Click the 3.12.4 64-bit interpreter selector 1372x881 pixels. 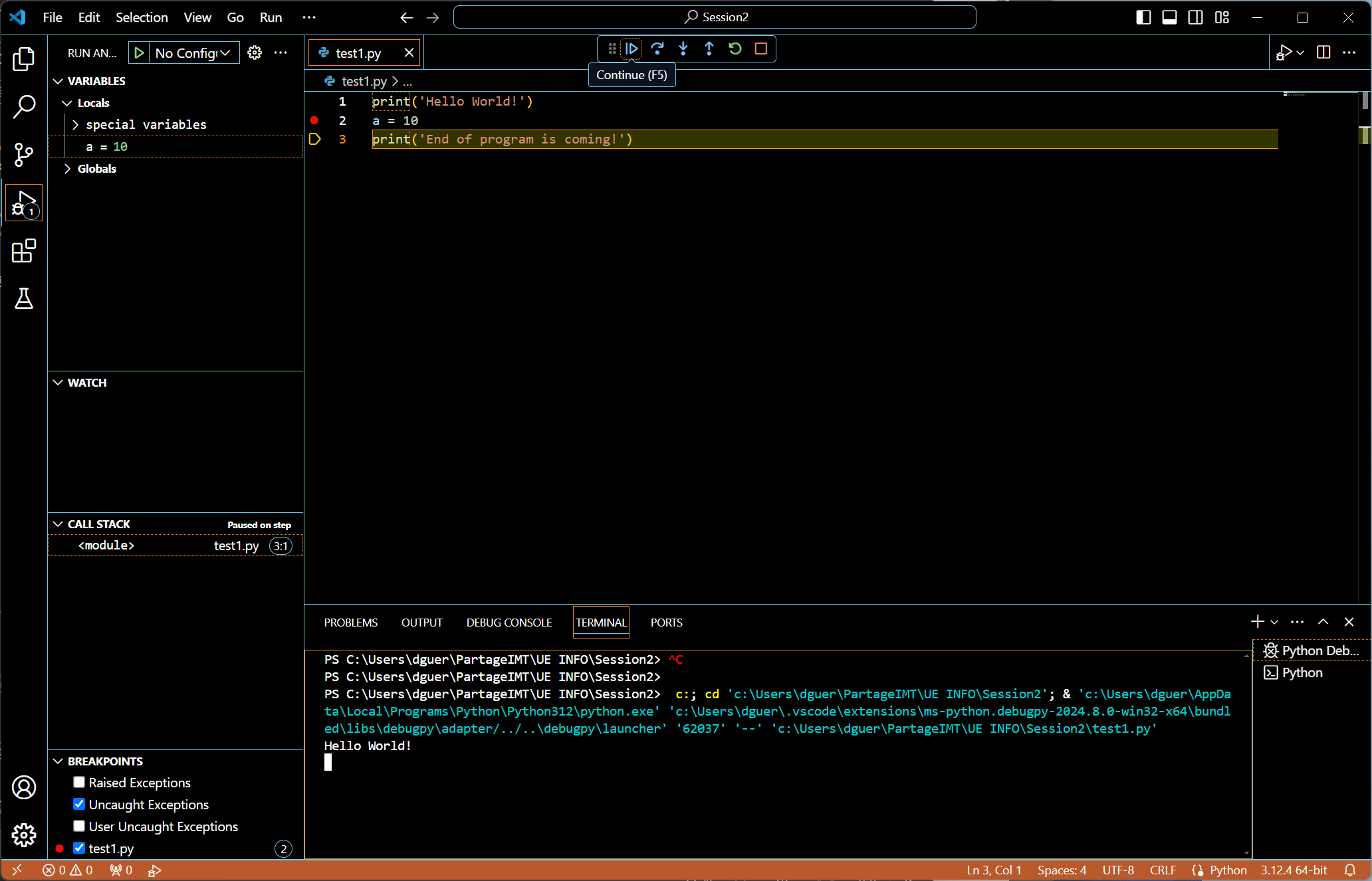1294,870
